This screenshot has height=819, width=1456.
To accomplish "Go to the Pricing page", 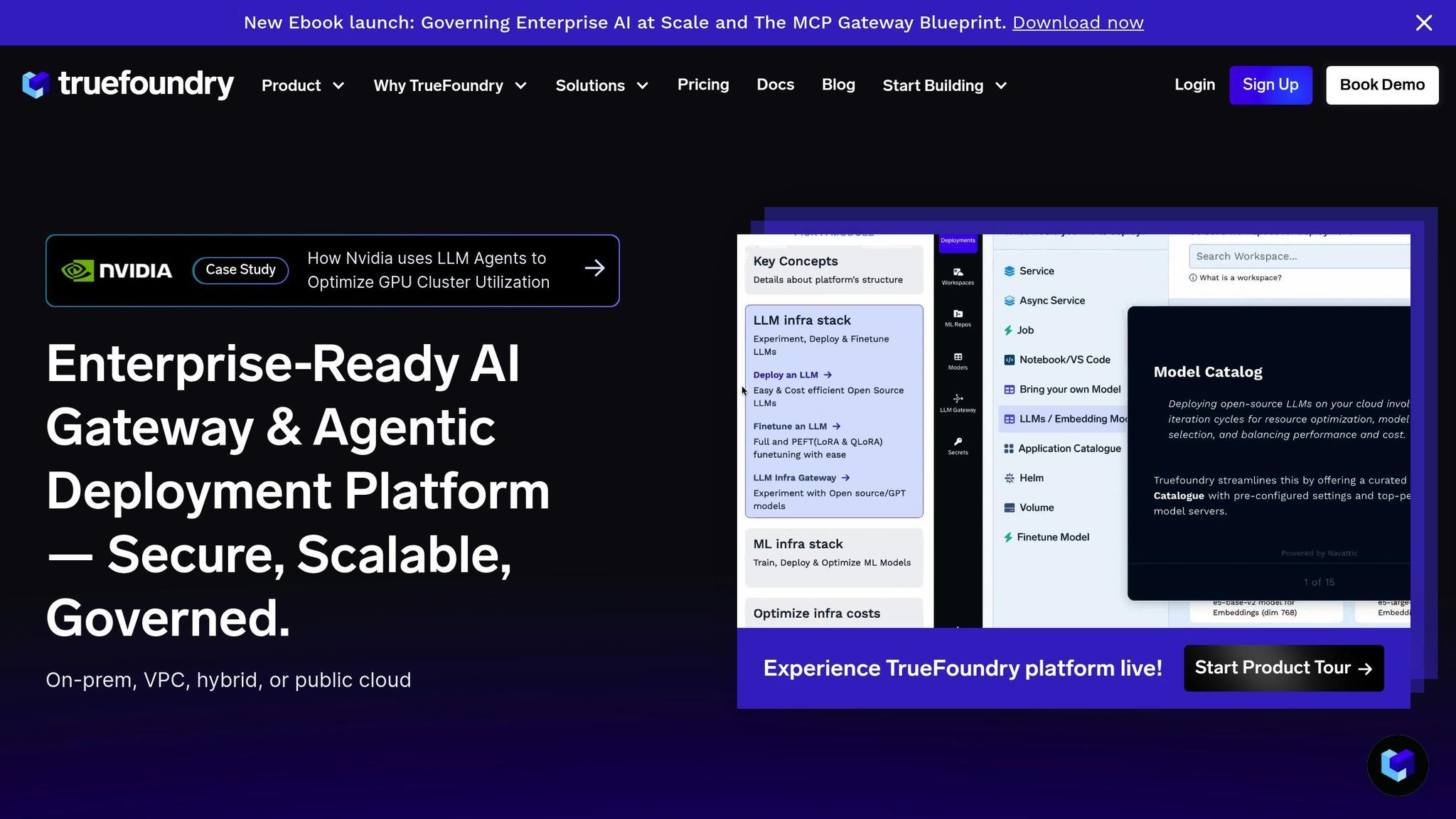I will [x=702, y=85].
